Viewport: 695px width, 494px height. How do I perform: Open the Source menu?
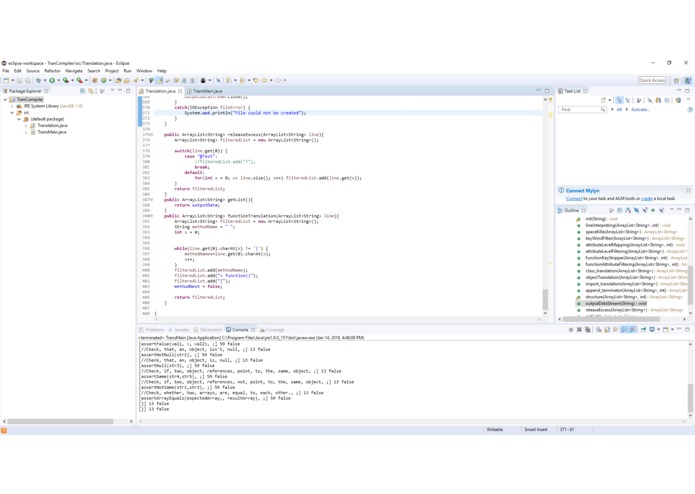click(33, 71)
